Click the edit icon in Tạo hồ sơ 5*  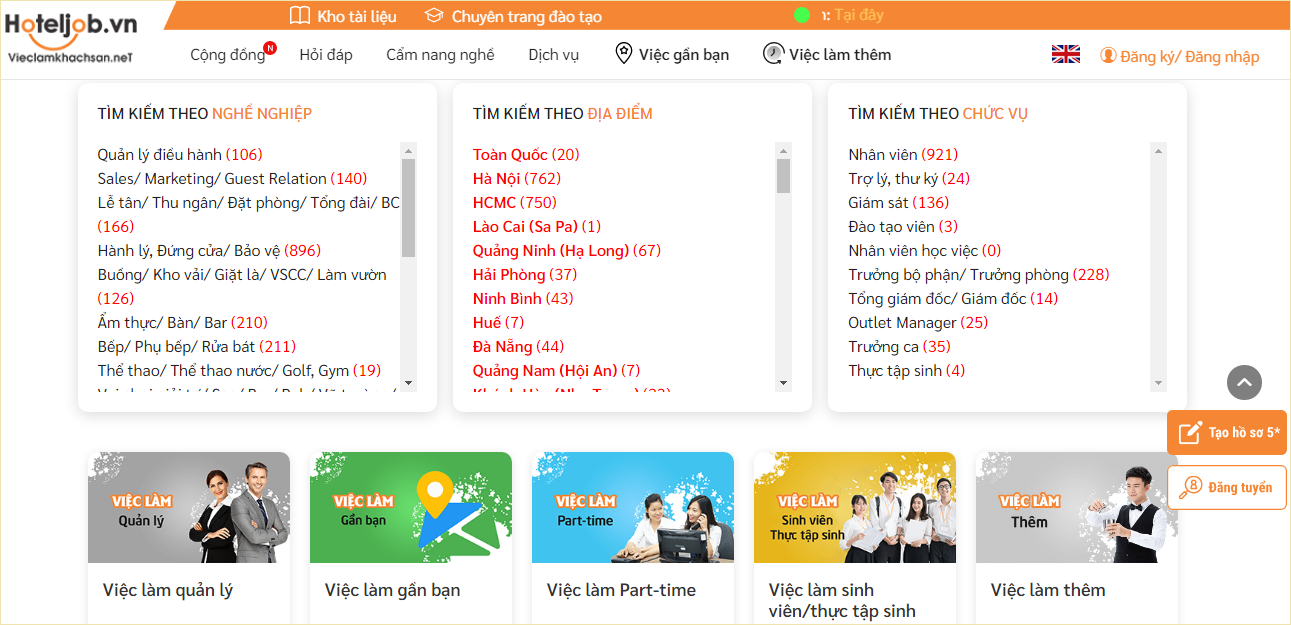pos(1190,433)
